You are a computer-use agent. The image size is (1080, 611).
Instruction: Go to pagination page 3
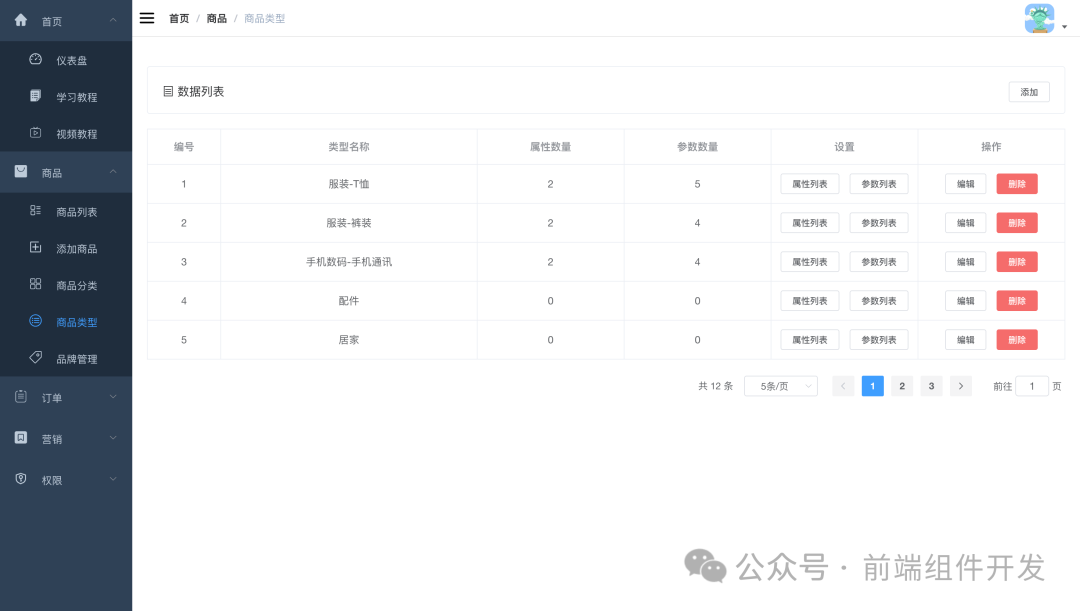931,385
